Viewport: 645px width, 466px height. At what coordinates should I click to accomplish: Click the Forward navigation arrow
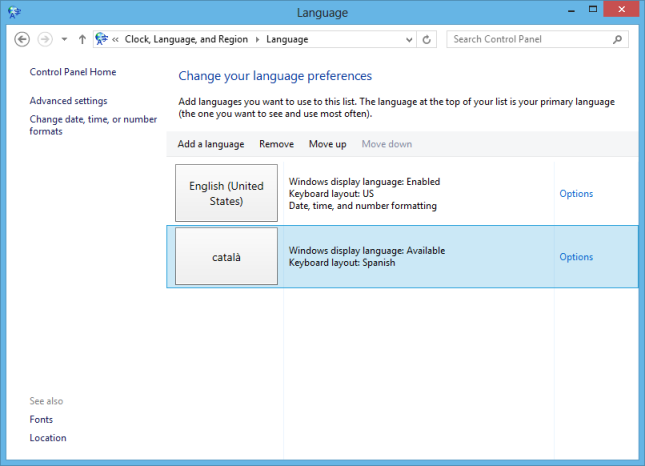click(x=45, y=39)
